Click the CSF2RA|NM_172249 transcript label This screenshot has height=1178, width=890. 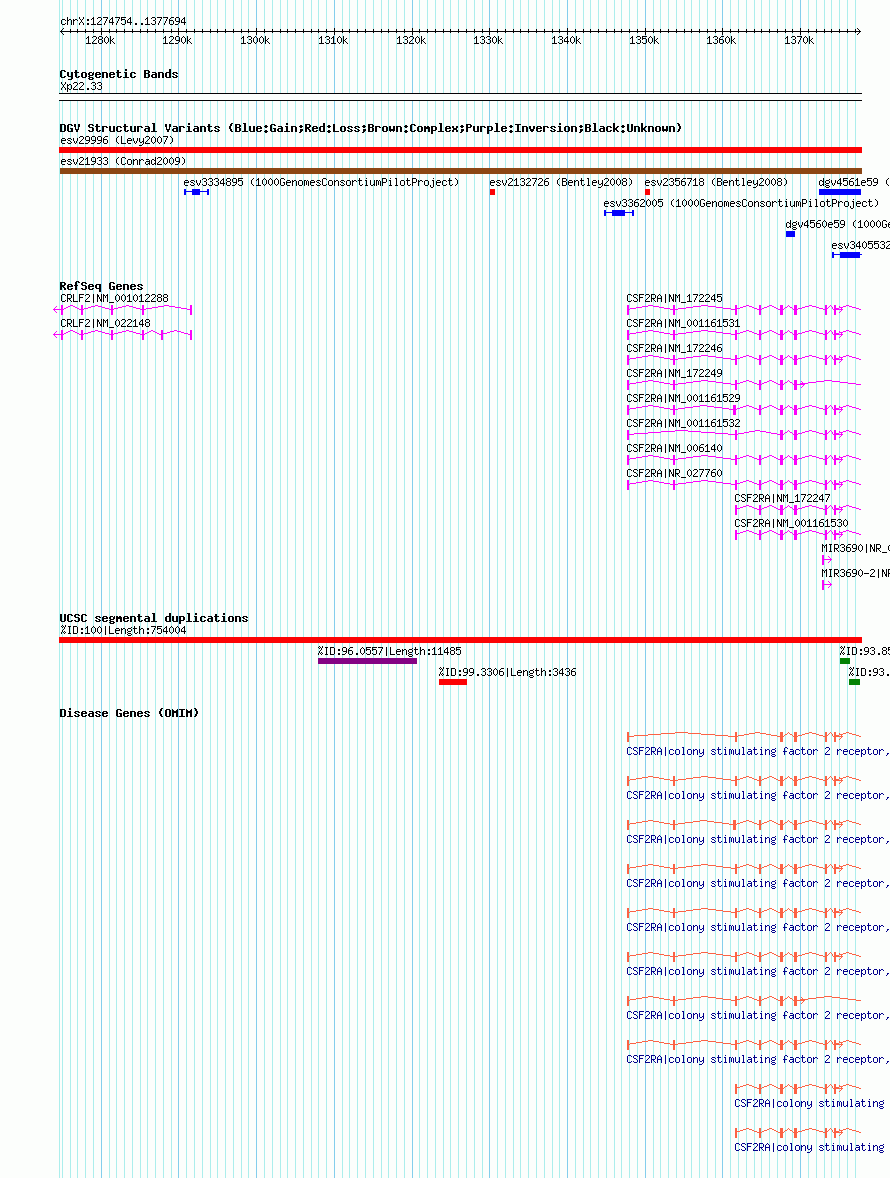tap(674, 373)
